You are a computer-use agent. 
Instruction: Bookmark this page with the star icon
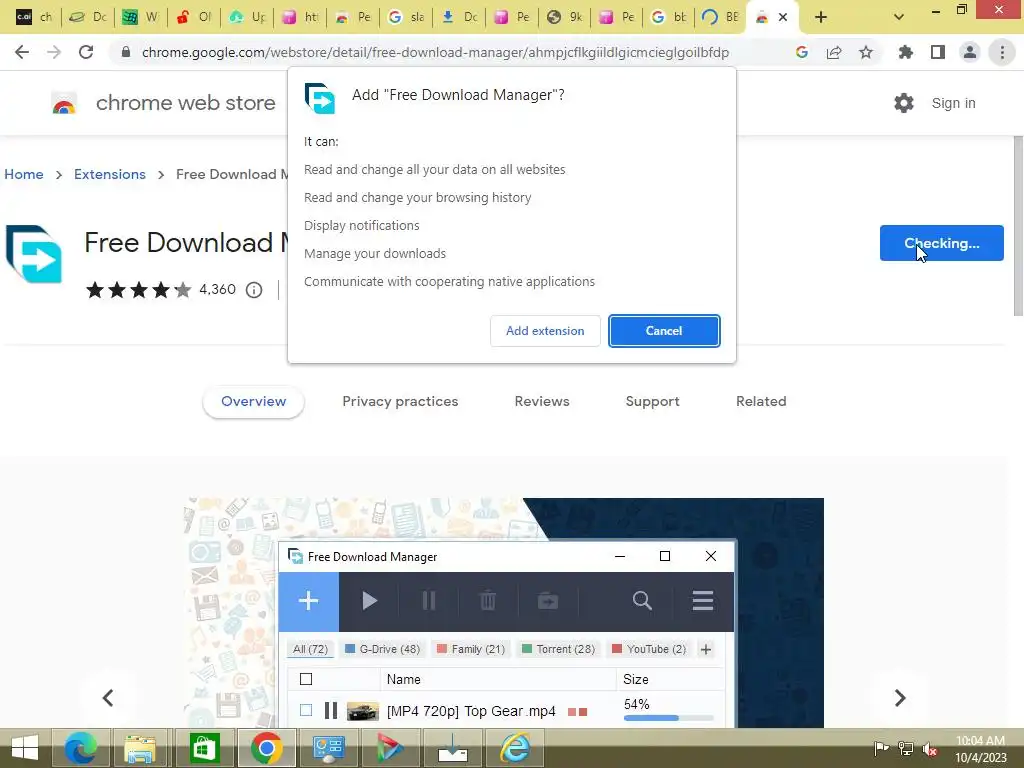866,52
